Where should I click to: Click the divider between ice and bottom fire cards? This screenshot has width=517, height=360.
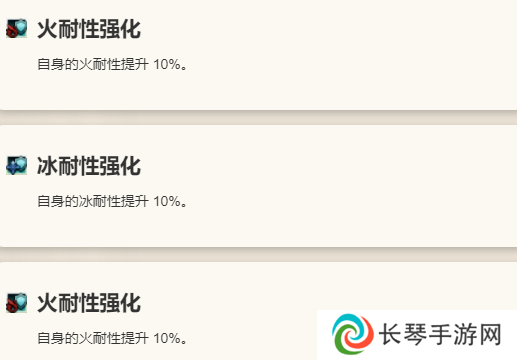coord(258,255)
